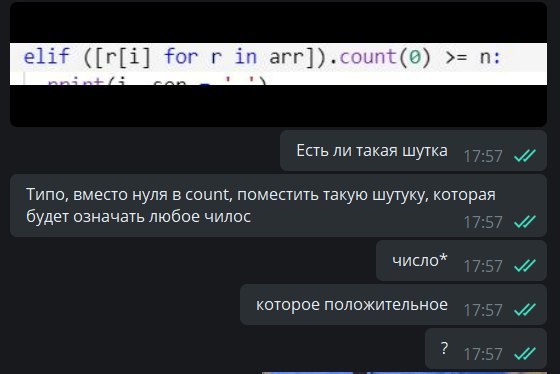560x374 pixels.
Task: Click 17:57 timestamp of 'которое положительное'
Action: [483, 310]
